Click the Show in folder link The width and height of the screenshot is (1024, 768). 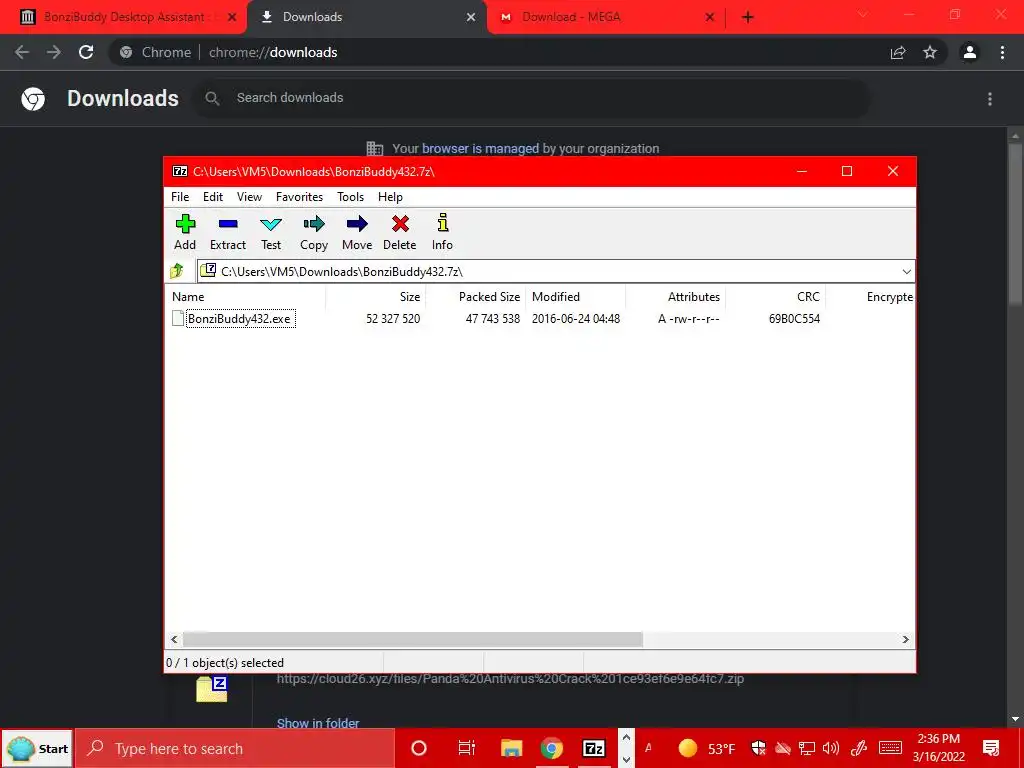[318, 723]
